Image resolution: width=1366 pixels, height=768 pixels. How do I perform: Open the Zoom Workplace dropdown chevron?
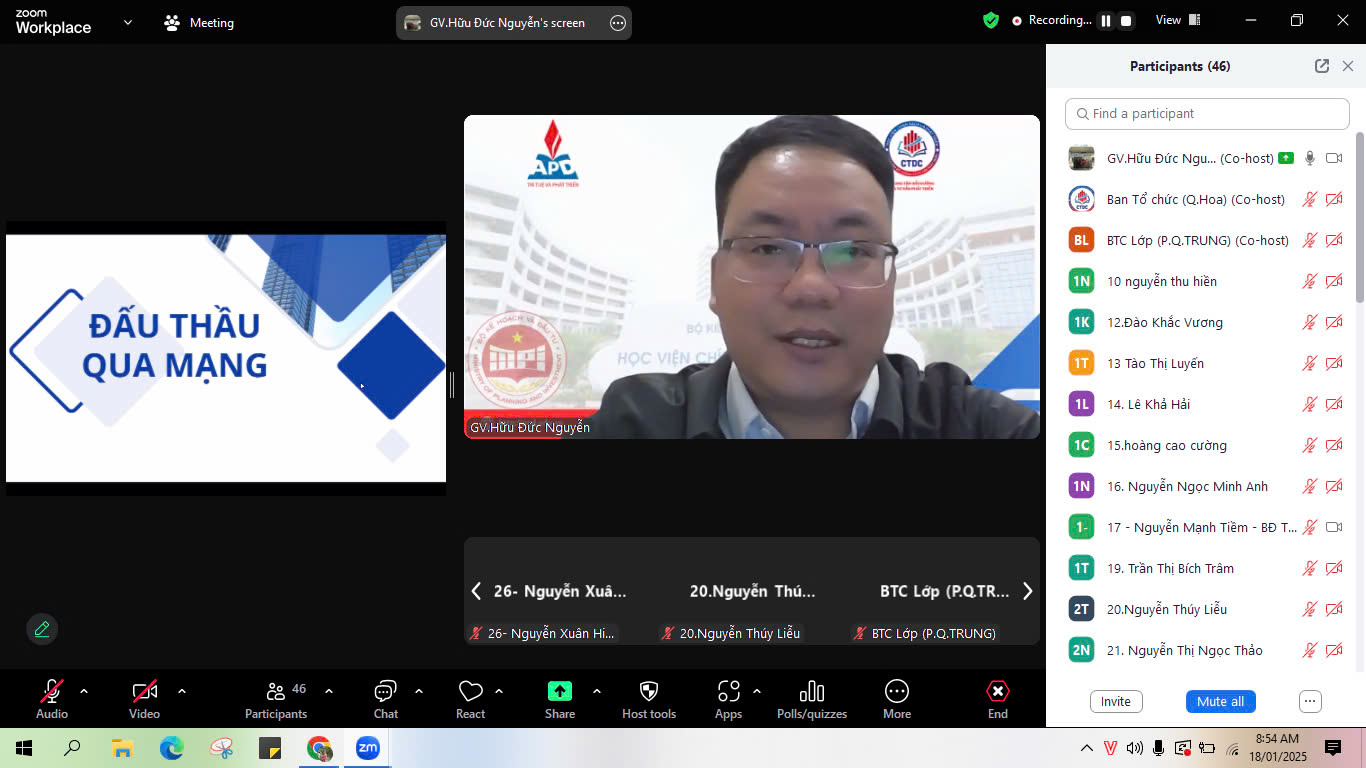click(x=128, y=22)
